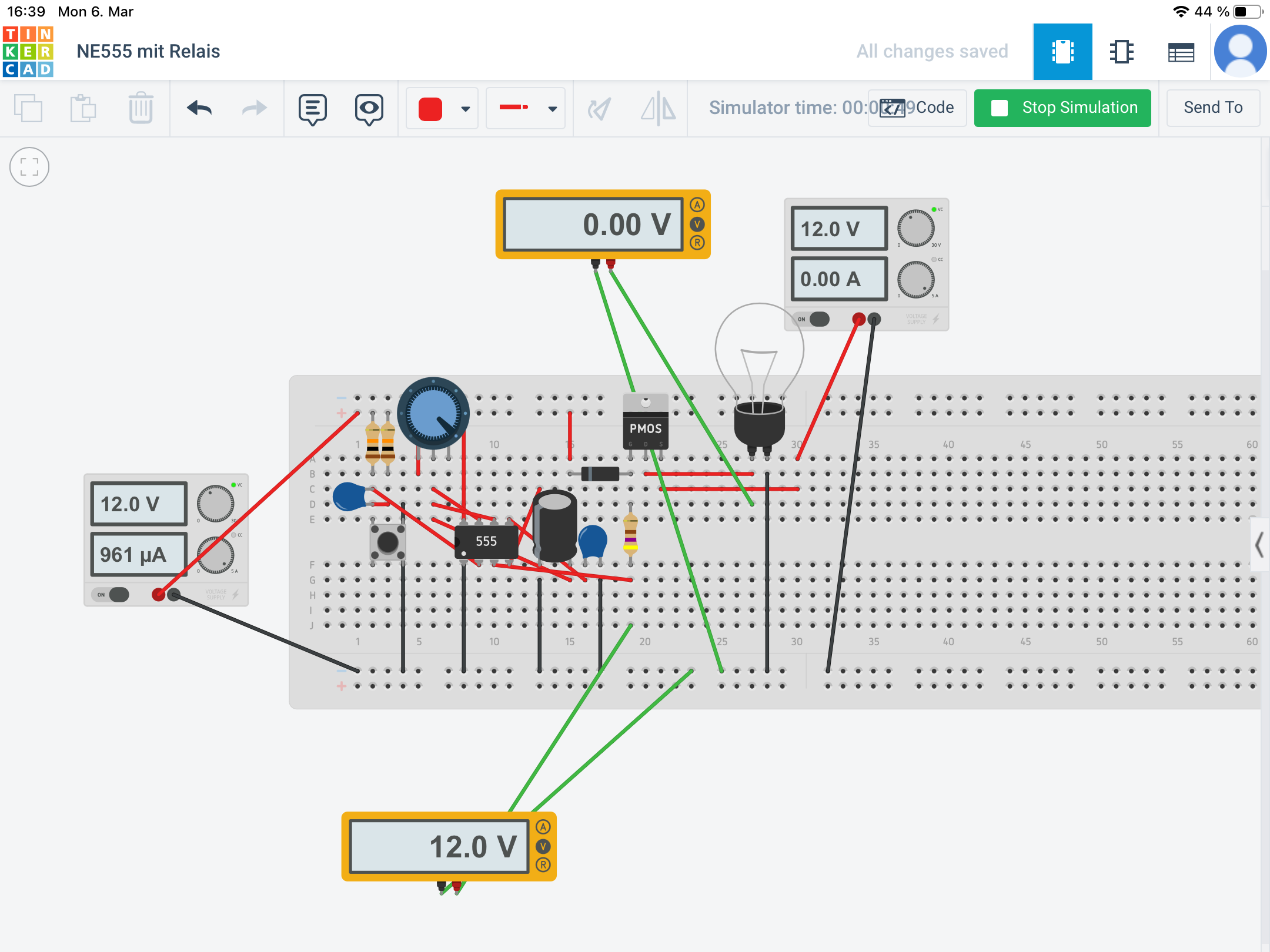The image size is (1270, 952).
Task: Click the Zoom to fit button
Action: (29, 167)
